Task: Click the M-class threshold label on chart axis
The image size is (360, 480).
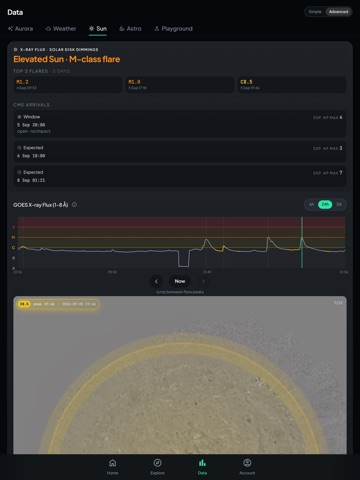Action: click(x=14, y=237)
